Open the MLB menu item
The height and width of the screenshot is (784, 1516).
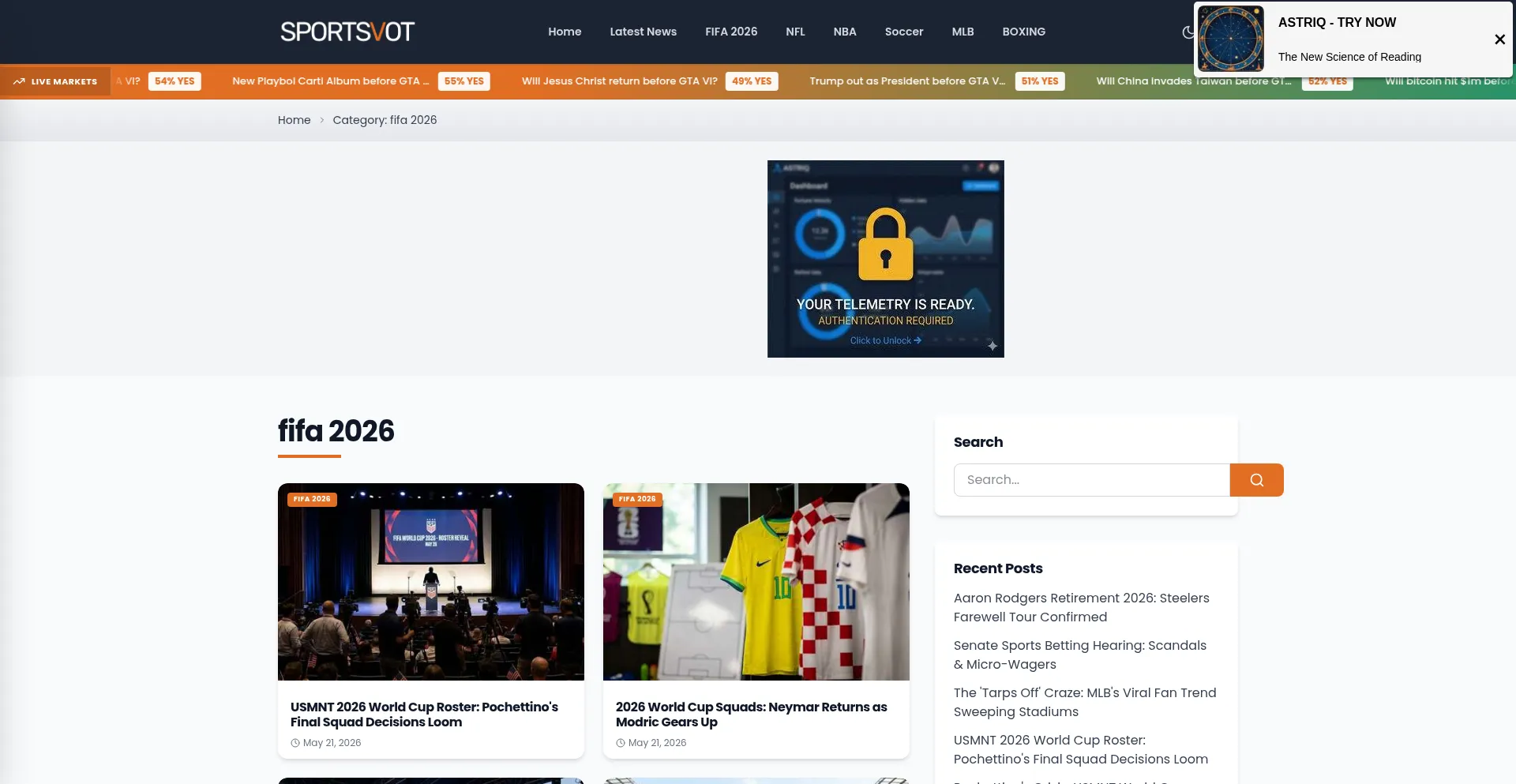point(963,32)
